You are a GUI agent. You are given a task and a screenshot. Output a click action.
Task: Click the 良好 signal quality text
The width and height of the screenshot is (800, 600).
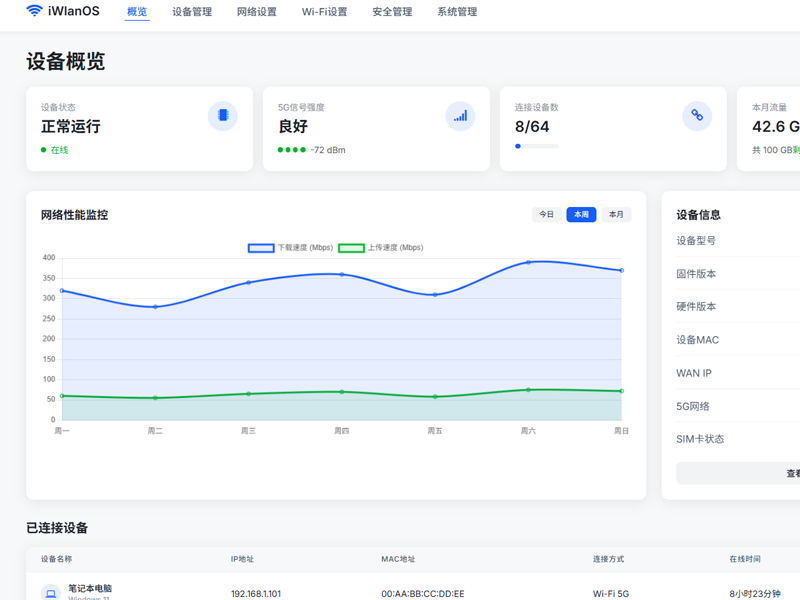(x=293, y=127)
